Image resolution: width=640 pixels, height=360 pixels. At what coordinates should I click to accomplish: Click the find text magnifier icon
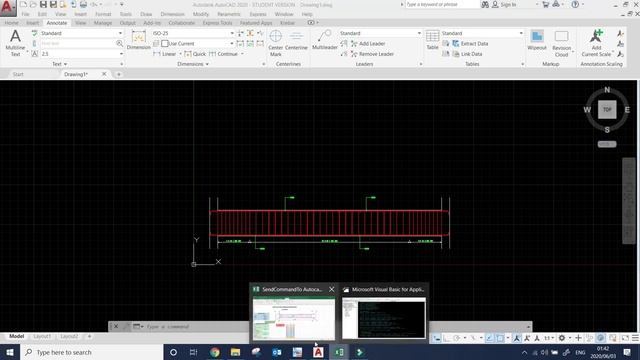pyautogui.click(x=119, y=43)
